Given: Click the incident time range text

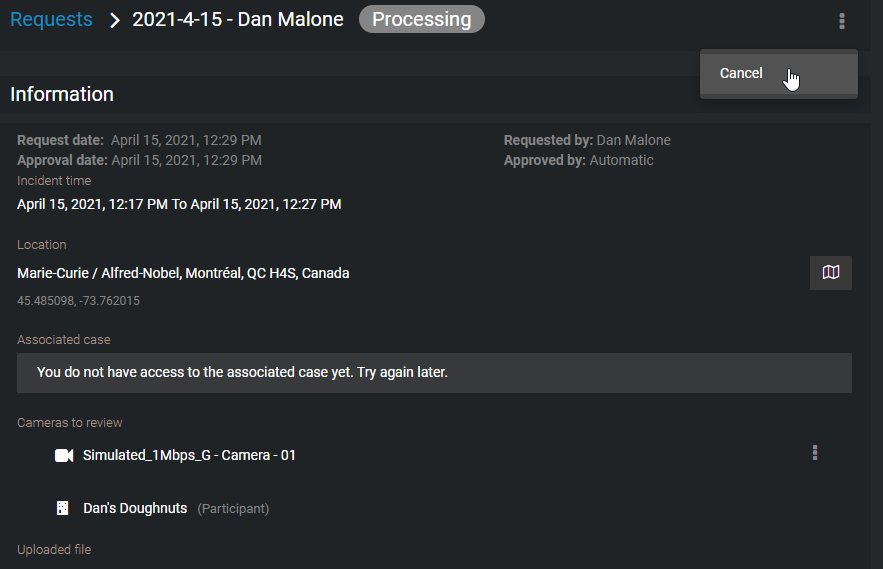Looking at the screenshot, I should (x=179, y=204).
